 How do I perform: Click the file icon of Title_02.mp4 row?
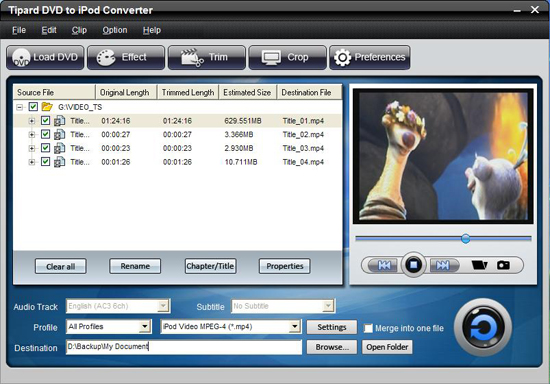(59, 134)
